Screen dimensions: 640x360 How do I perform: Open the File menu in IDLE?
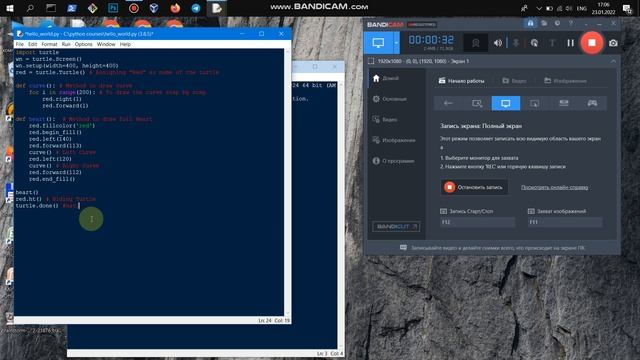pos(20,44)
